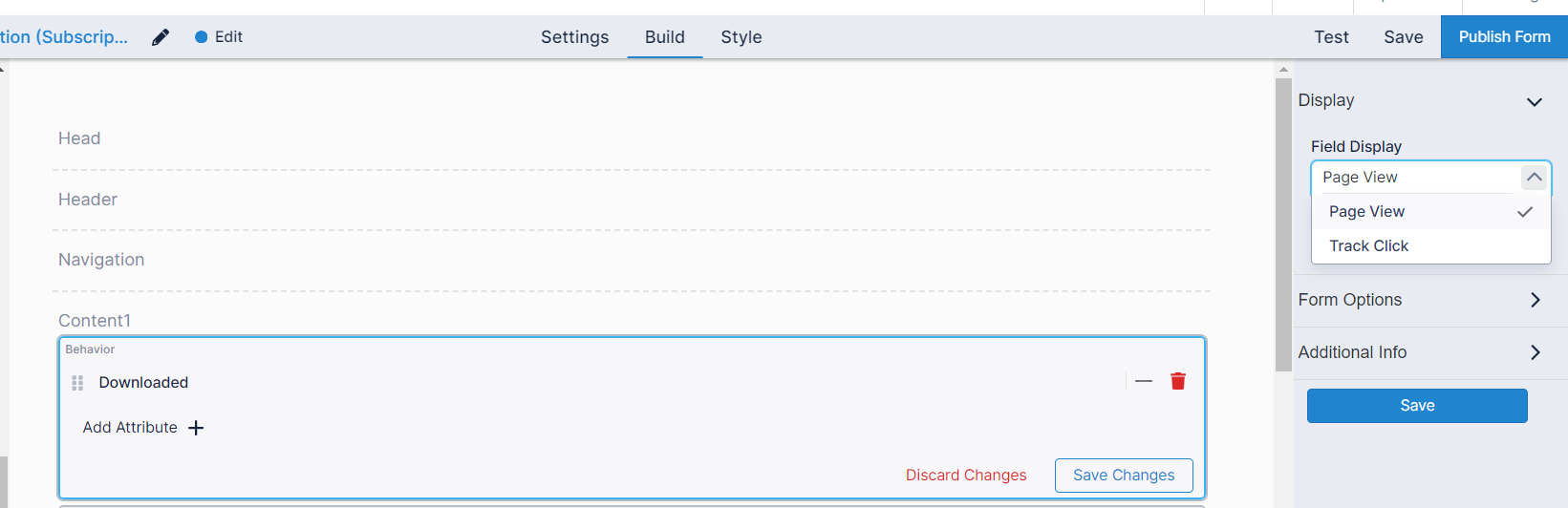This screenshot has height=508, width=1568.
Task: Choose Track Click from dropdown list
Action: tap(1368, 246)
